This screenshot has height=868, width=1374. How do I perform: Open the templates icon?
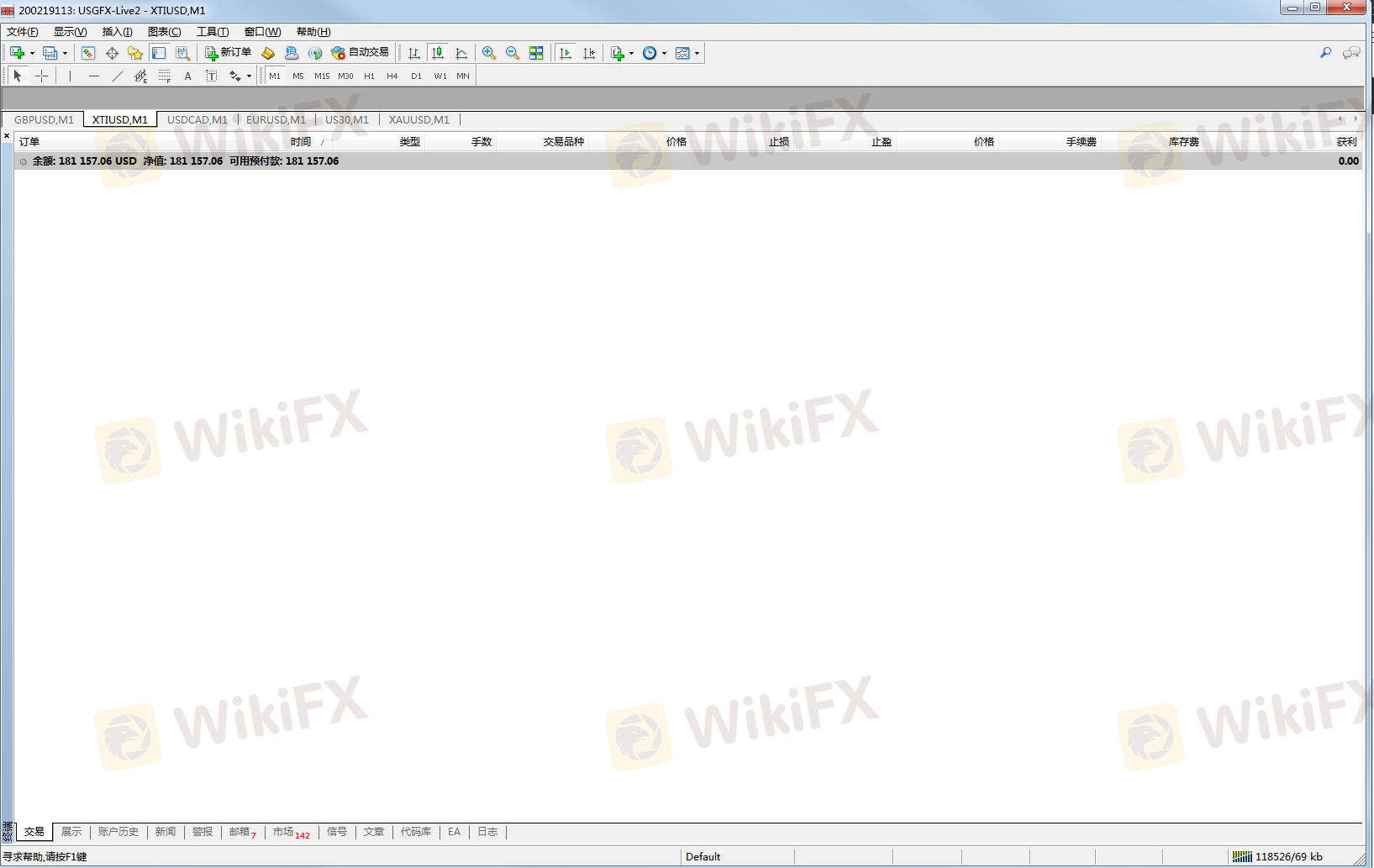tap(682, 53)
